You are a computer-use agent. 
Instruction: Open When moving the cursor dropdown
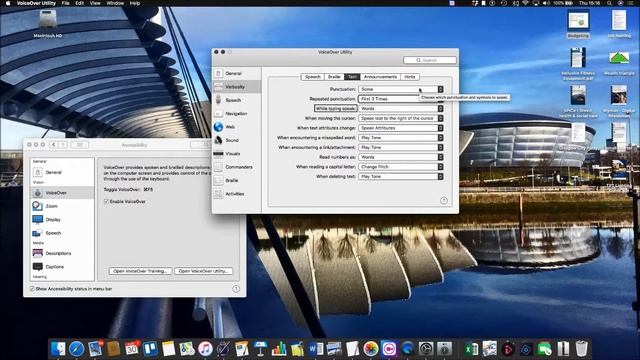coord(401,118)
